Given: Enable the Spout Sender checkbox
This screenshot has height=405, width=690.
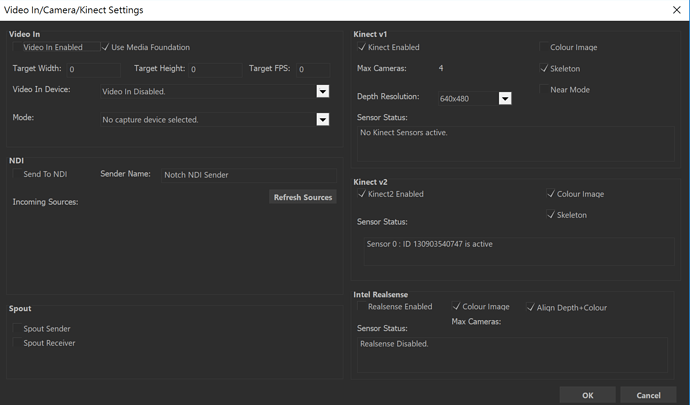Looking at the screenshot, I should click(18, 328).
